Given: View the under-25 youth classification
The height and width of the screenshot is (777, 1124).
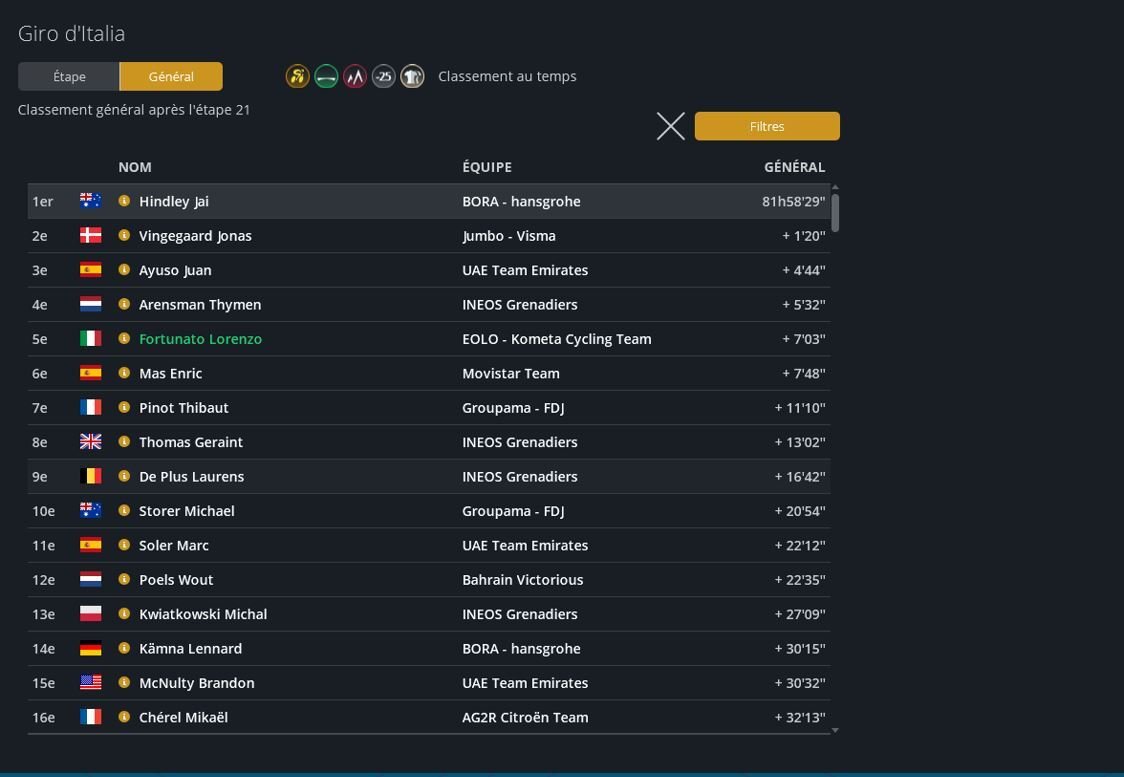Looking at the screenshot, I should pyautogui.click(x=384, y=77).
